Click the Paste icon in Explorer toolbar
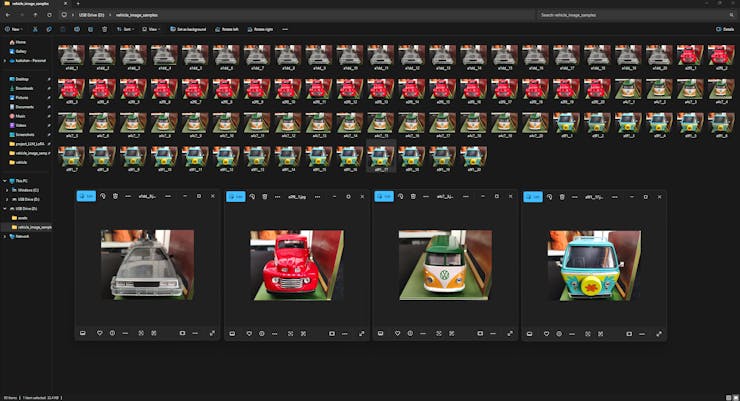The image size is (740, 401). [x=63, y=29]
